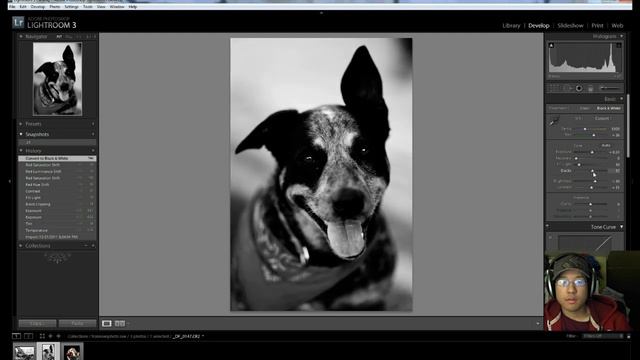
Task: Go back using filmstrip left arrow
Action: tap(51, 336)
